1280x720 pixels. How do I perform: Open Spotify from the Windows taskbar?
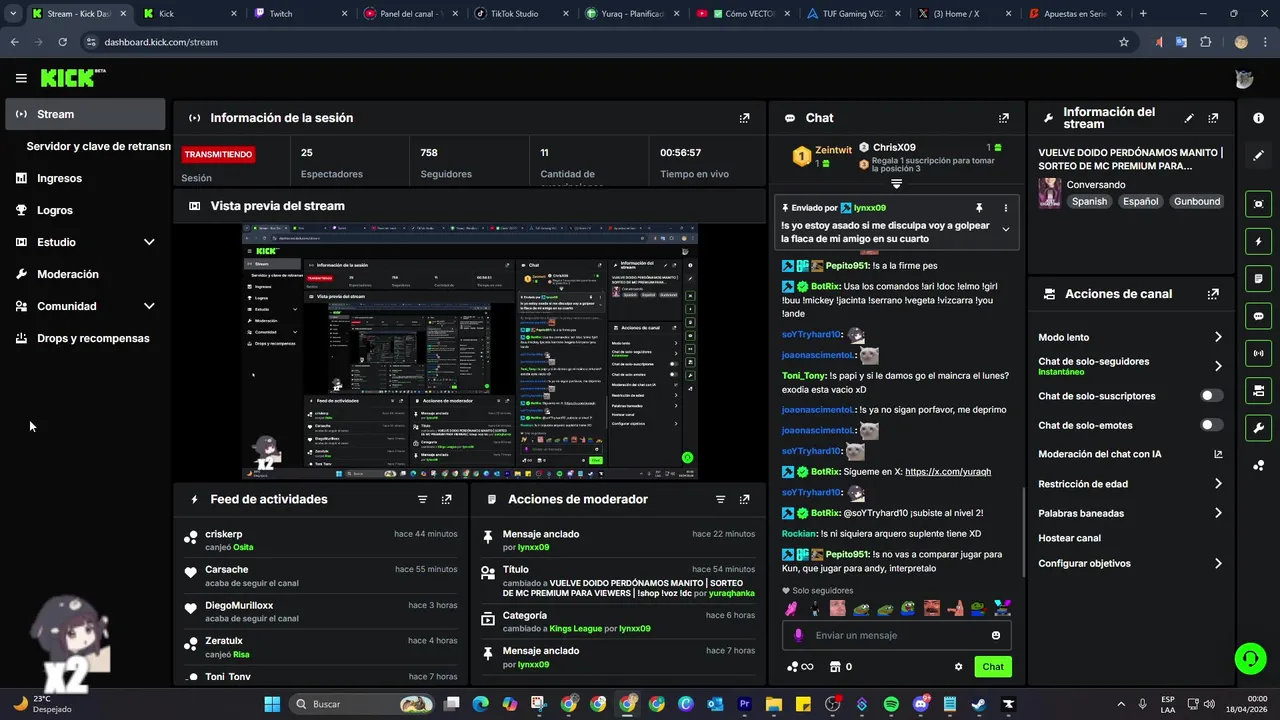pyautogui.click(x=890, y=704)
